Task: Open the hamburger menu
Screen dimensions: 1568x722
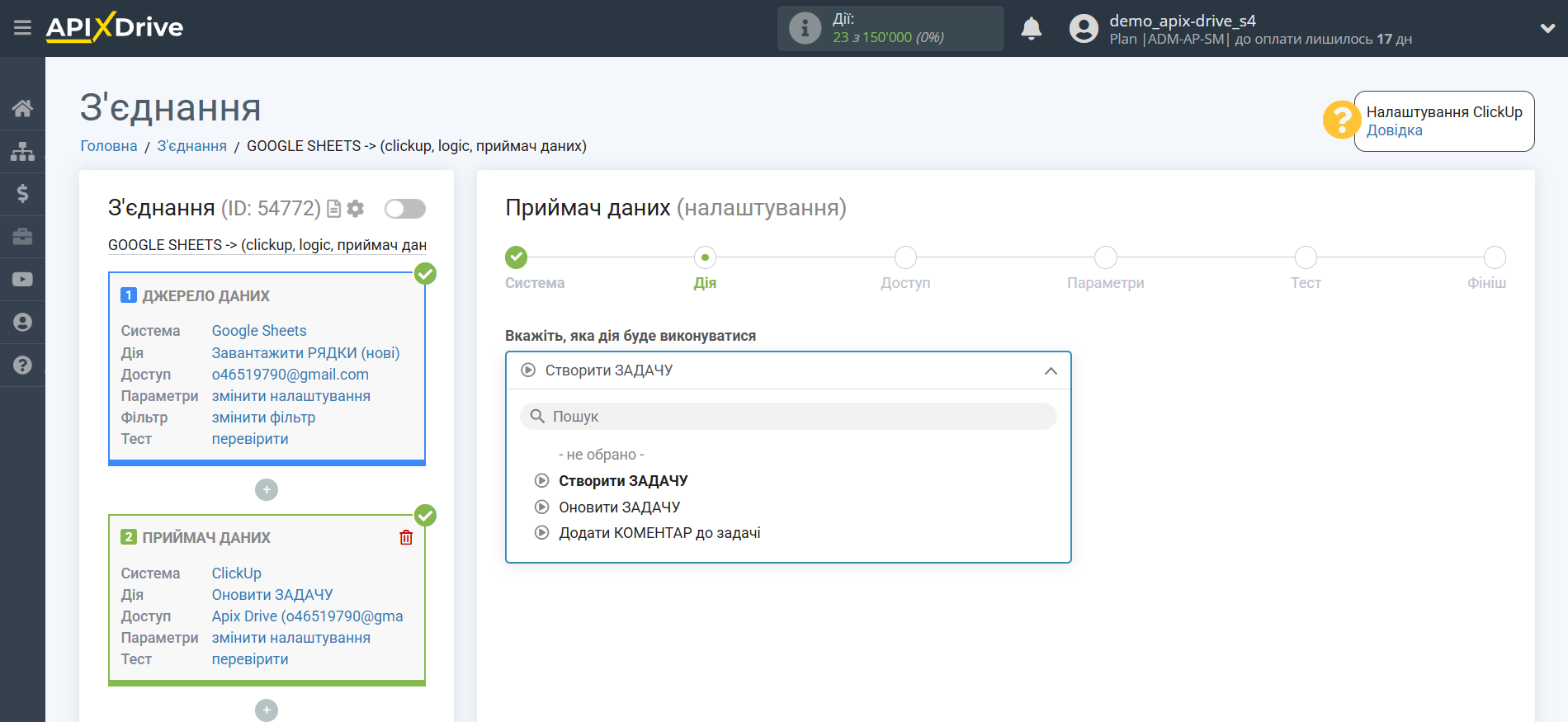Action: click(x=22, y=28)
